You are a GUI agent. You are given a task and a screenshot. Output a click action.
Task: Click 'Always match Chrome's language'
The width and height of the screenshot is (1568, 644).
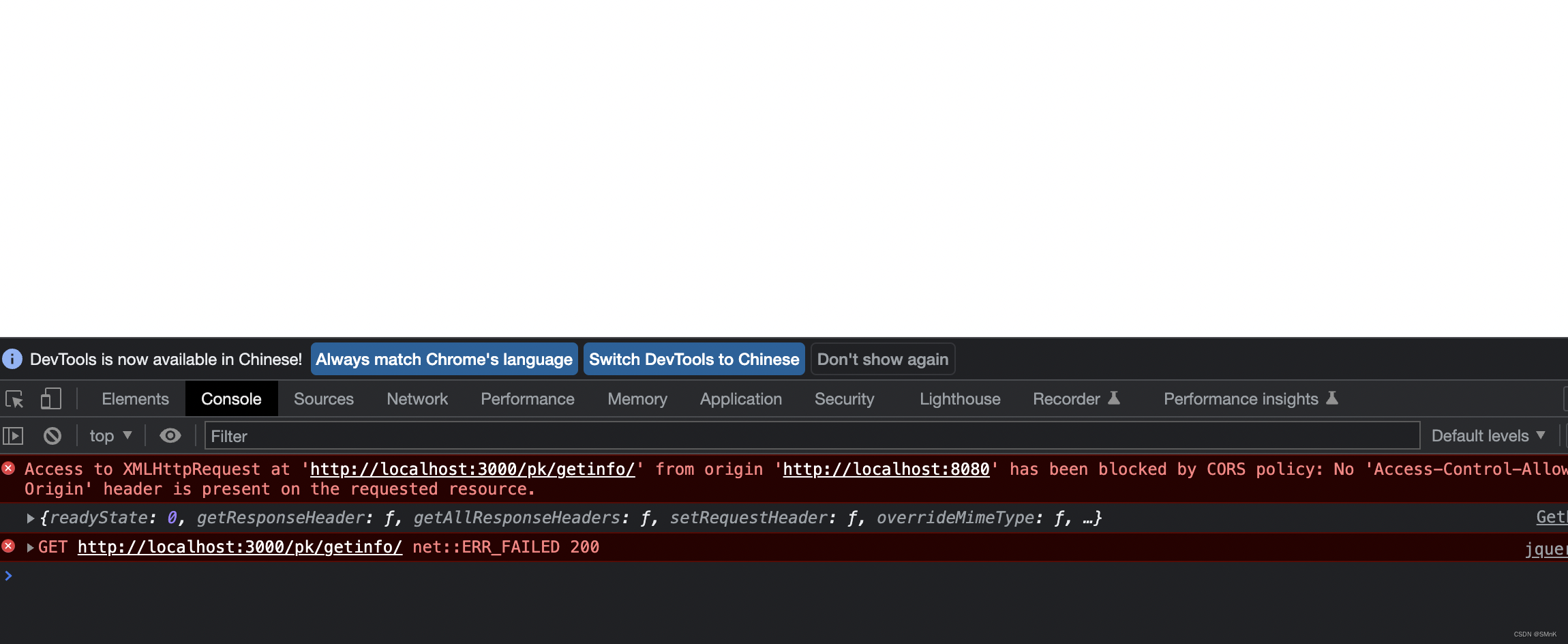[443, 359]
